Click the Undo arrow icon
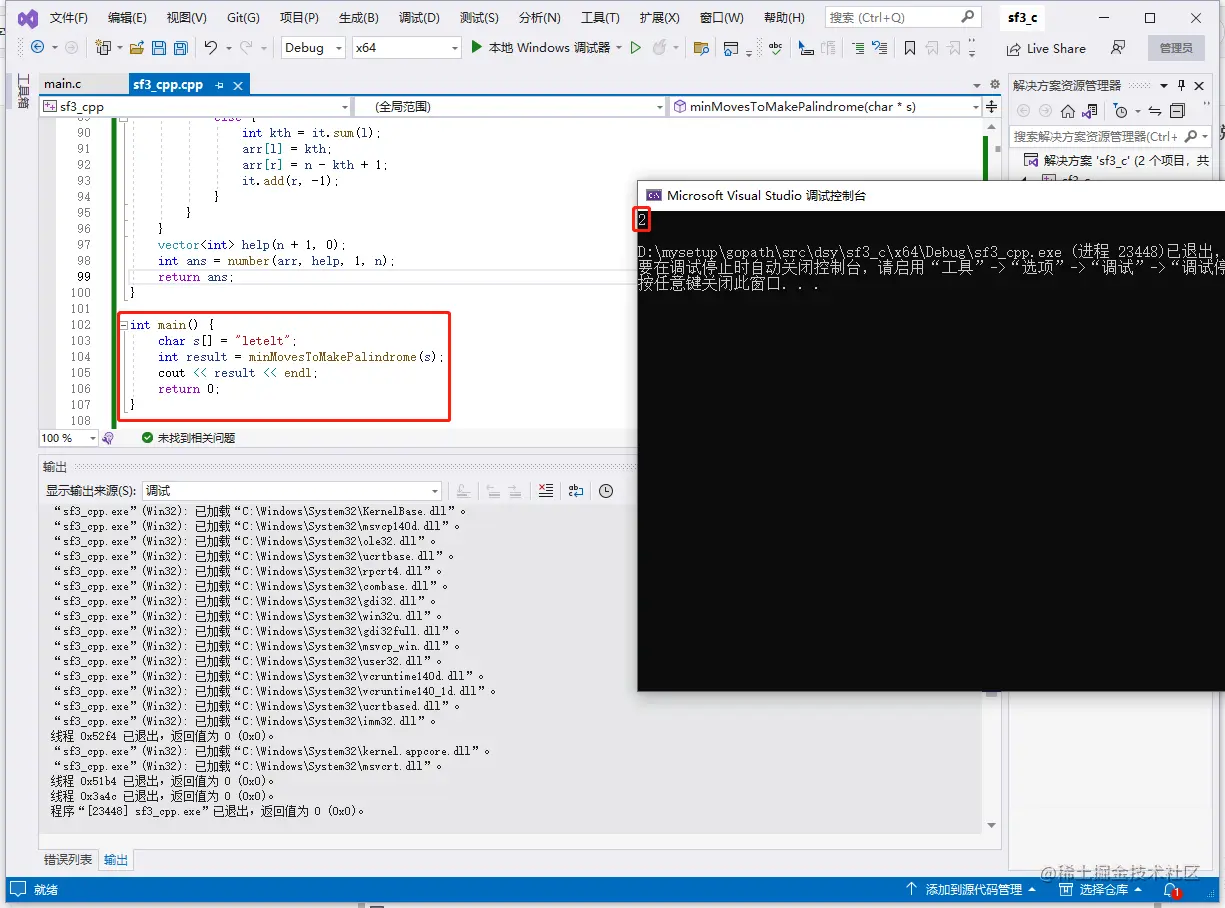The image size is (1225, 908). pos(210,48)
